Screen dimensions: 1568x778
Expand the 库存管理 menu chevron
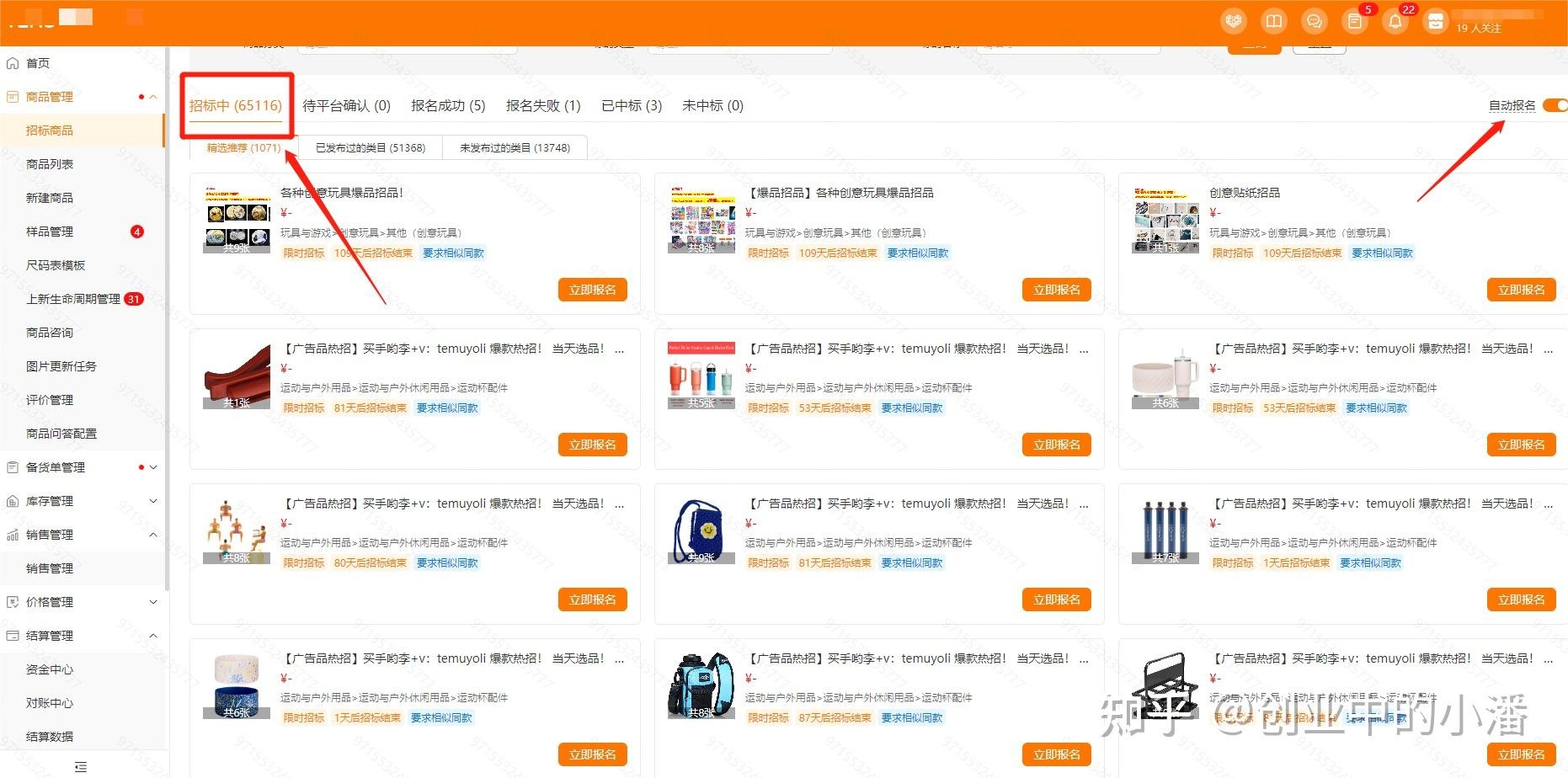153,501
